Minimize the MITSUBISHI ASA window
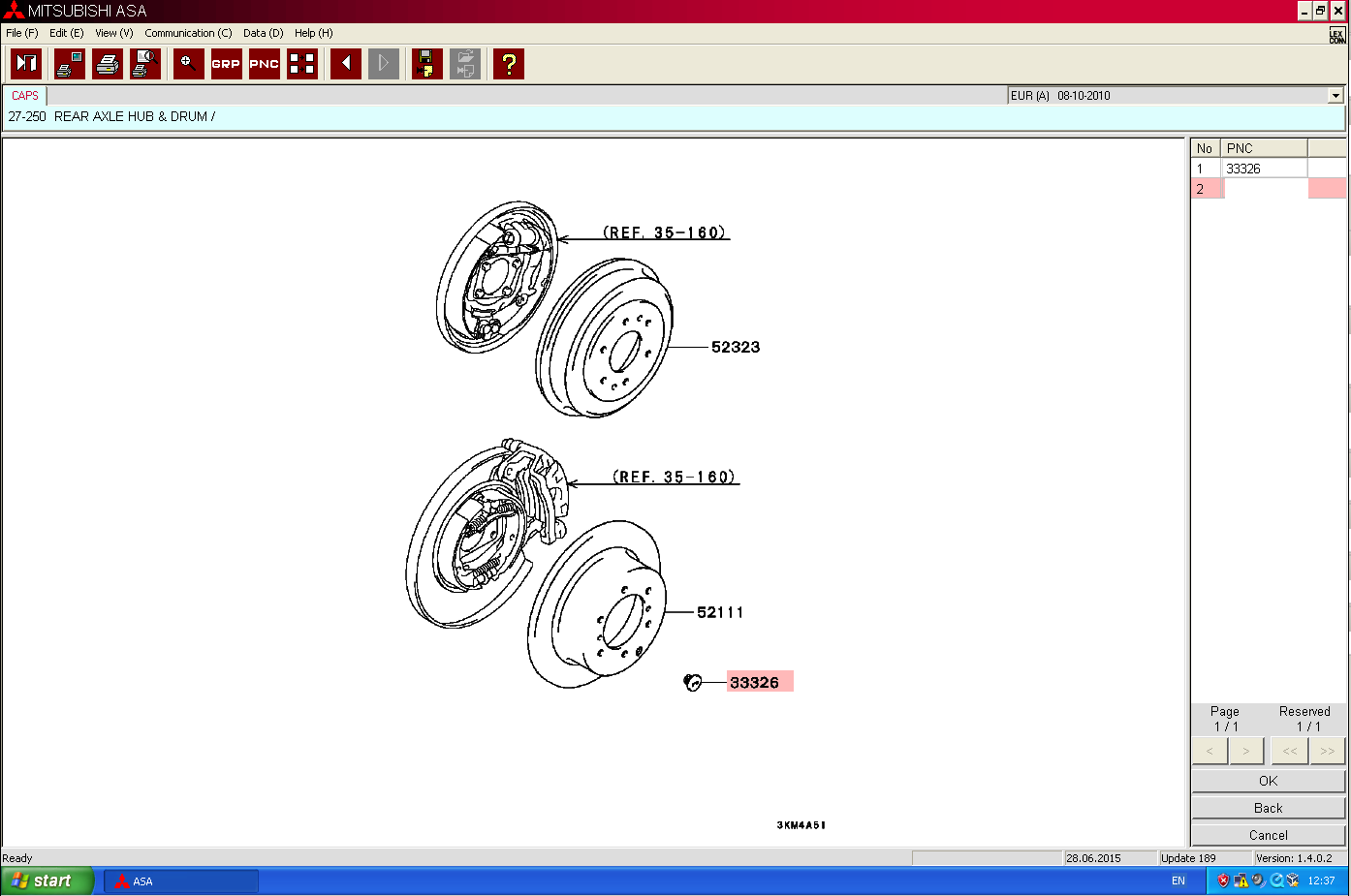This screenshot has width=1351, height=896. [1304, 11]
